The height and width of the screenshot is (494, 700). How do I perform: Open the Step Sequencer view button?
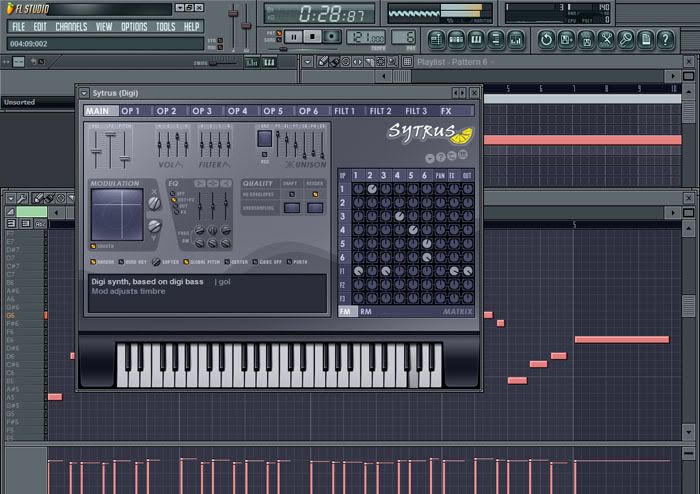[456, 40]
